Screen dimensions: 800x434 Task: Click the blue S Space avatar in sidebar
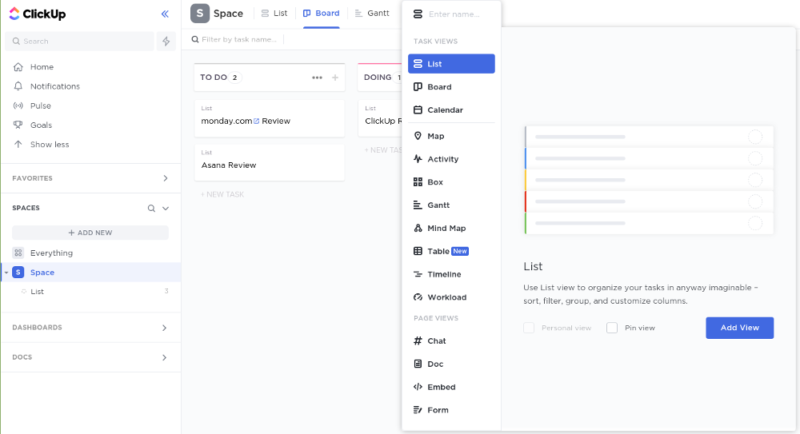pyautogui.click(x=18, y=272)
